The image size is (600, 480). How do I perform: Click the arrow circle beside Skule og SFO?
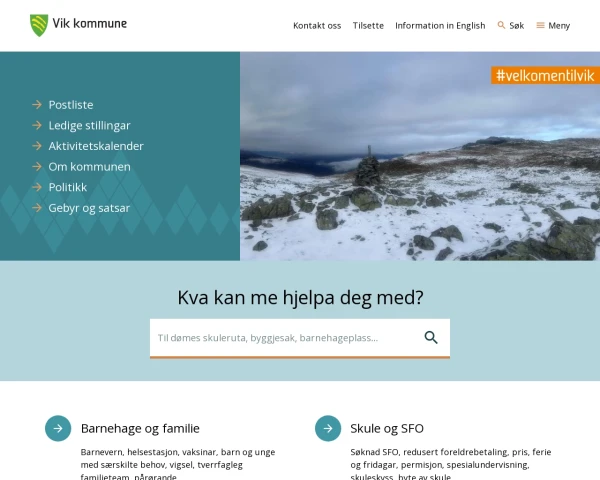(328, 428)
